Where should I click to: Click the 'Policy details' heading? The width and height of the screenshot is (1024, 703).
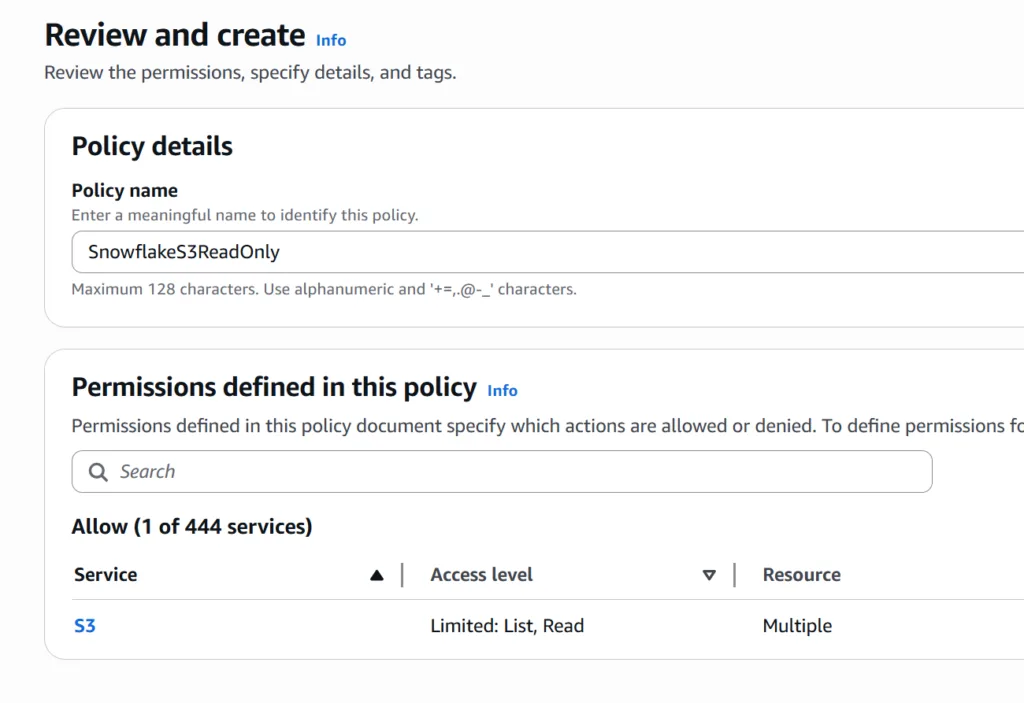click(x=152, y=146)
